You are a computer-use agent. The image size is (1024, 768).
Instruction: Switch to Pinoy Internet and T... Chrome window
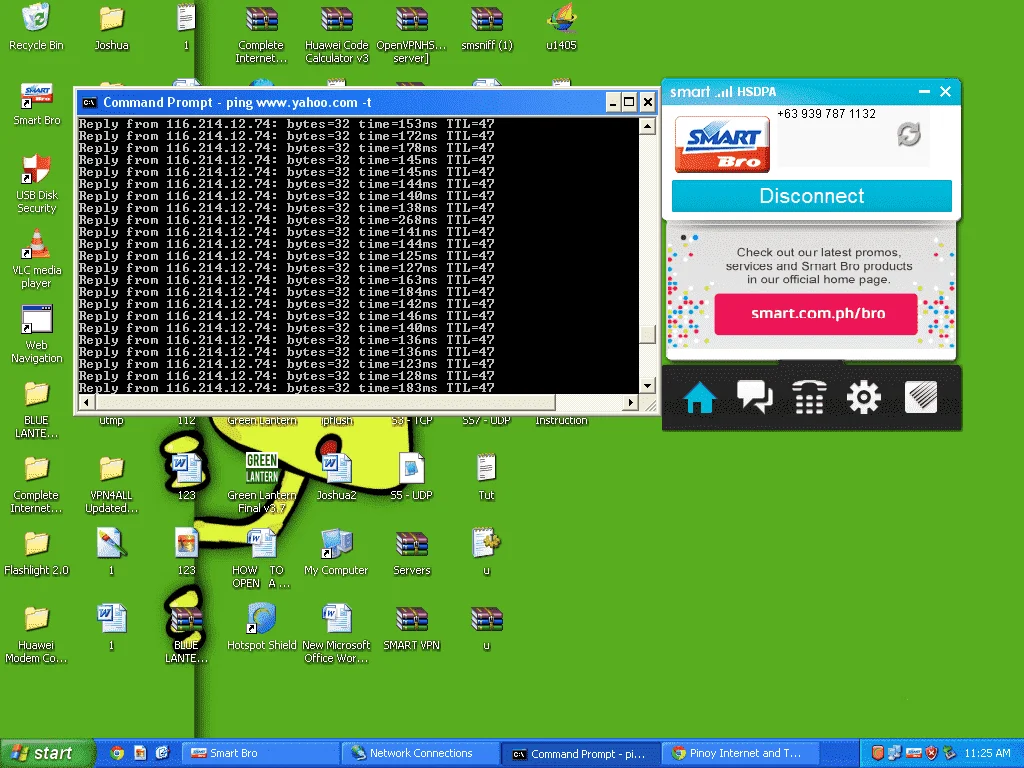tap(741, 753)
